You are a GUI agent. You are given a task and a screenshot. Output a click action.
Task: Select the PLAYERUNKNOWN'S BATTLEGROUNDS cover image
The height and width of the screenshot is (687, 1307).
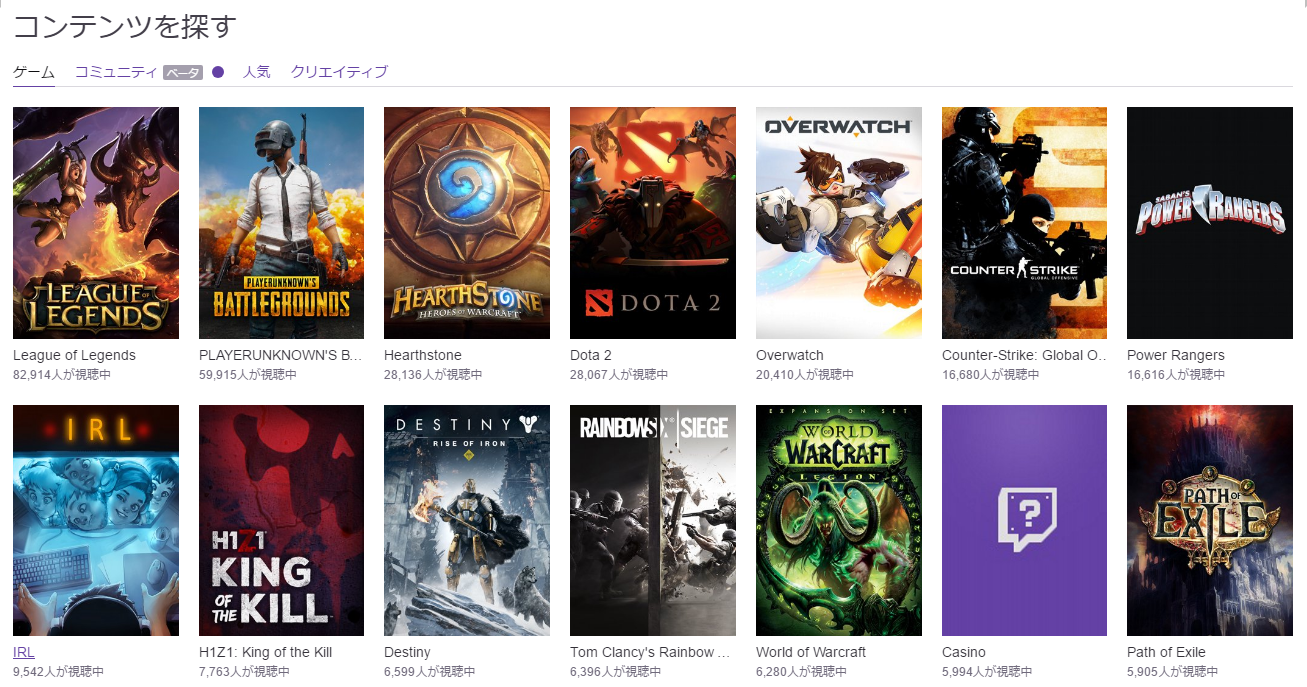(281, 223)
